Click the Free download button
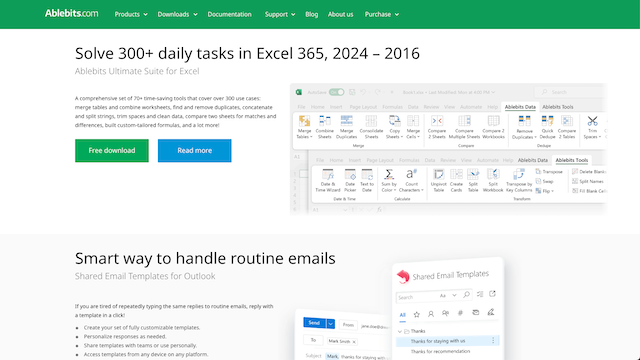The height and width of the screenshot is (360, 640). [112, 151]
